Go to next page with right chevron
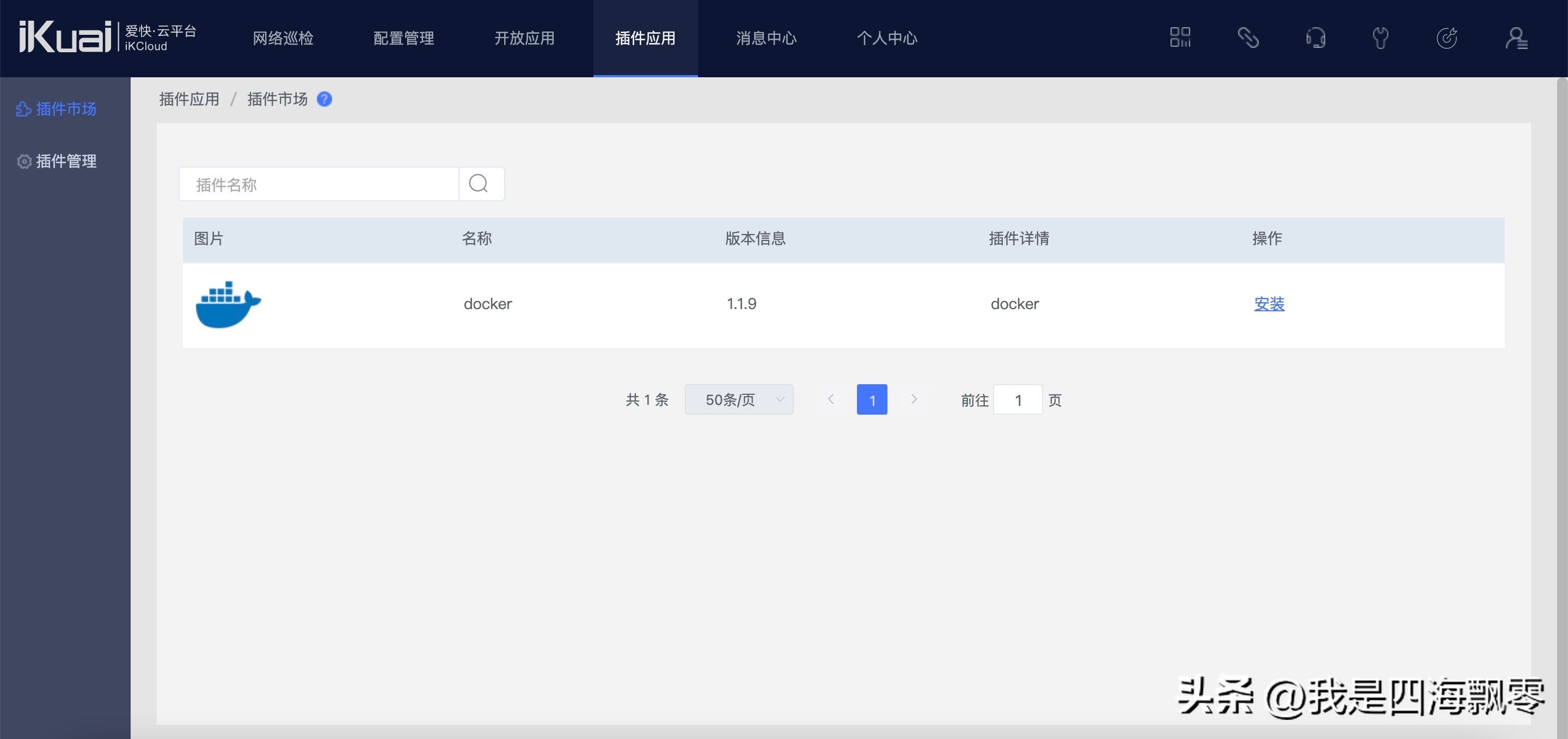This screenshot has height=739, width=1568. point(914,399)
